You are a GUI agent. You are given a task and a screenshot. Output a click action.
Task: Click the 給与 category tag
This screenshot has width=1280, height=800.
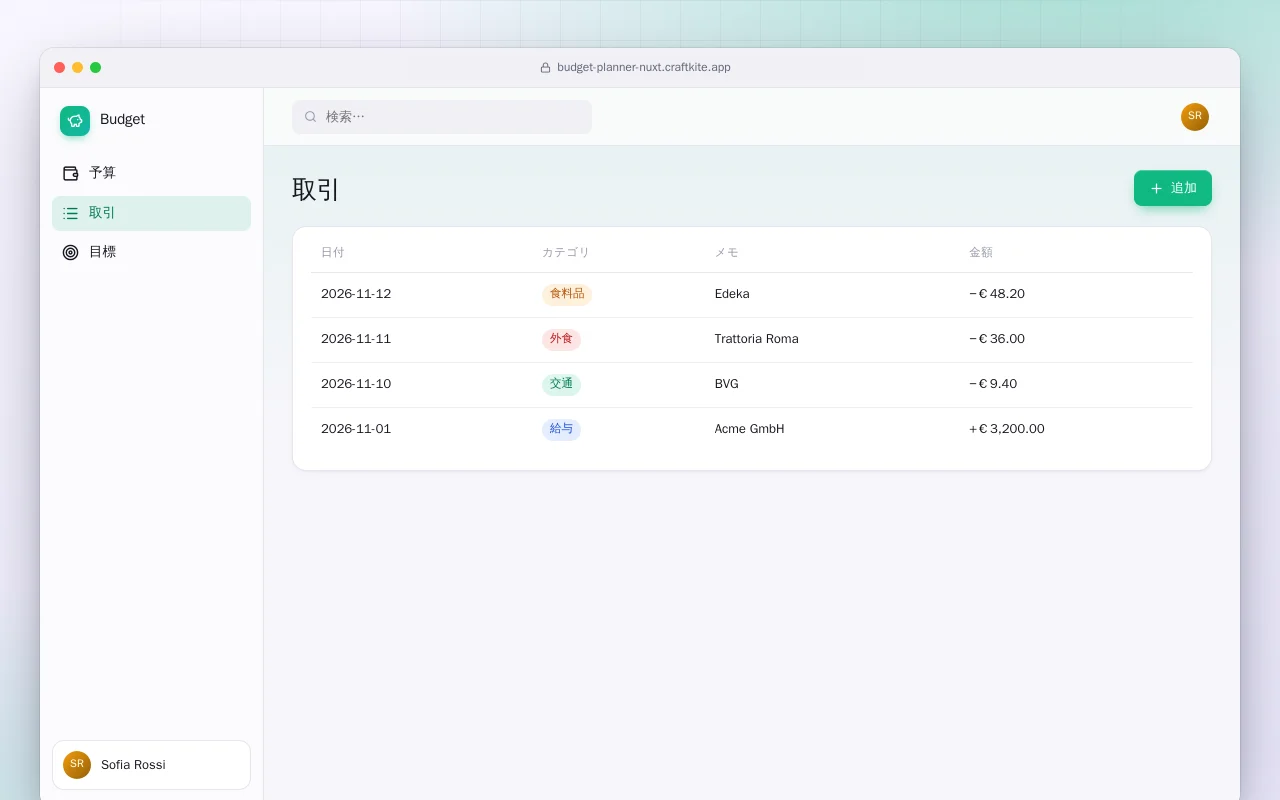[x=561, y=429]
